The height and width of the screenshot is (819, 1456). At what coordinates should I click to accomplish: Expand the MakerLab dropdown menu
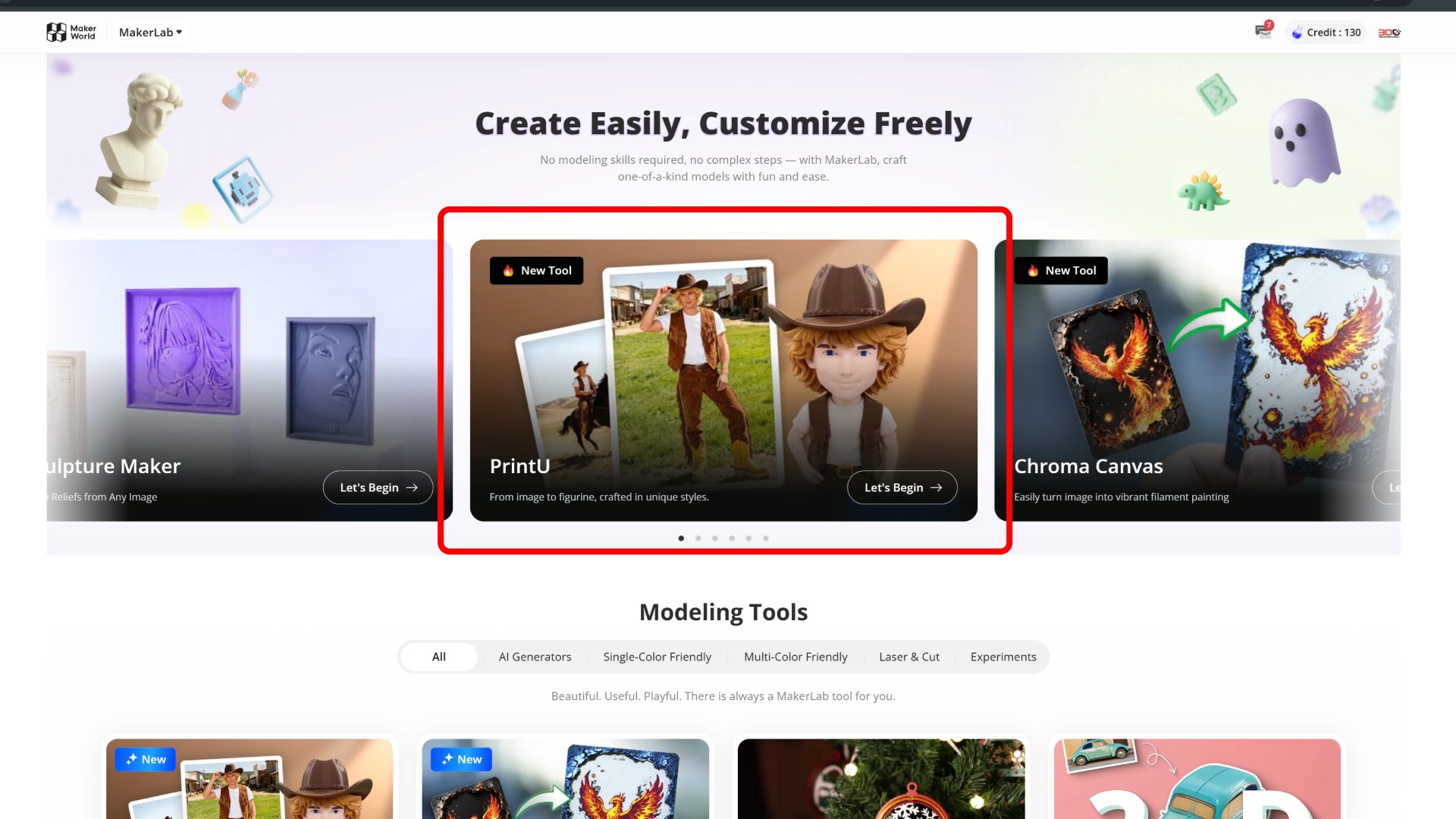150,32
